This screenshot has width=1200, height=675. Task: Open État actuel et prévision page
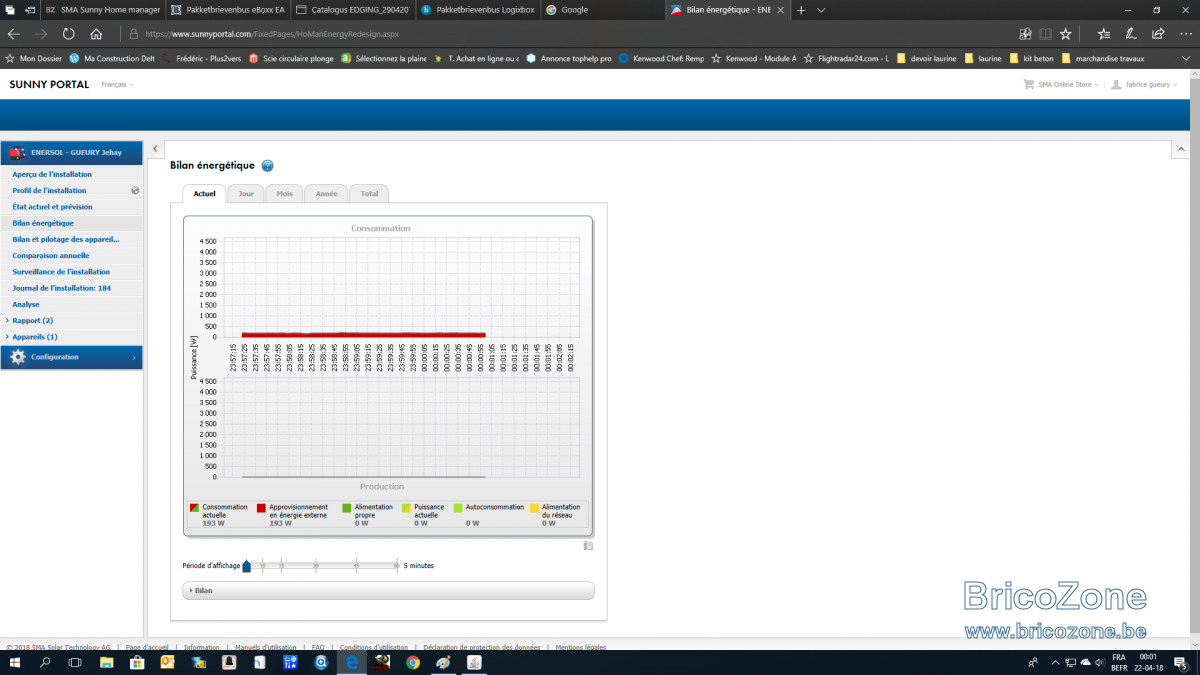click(52, 206)
